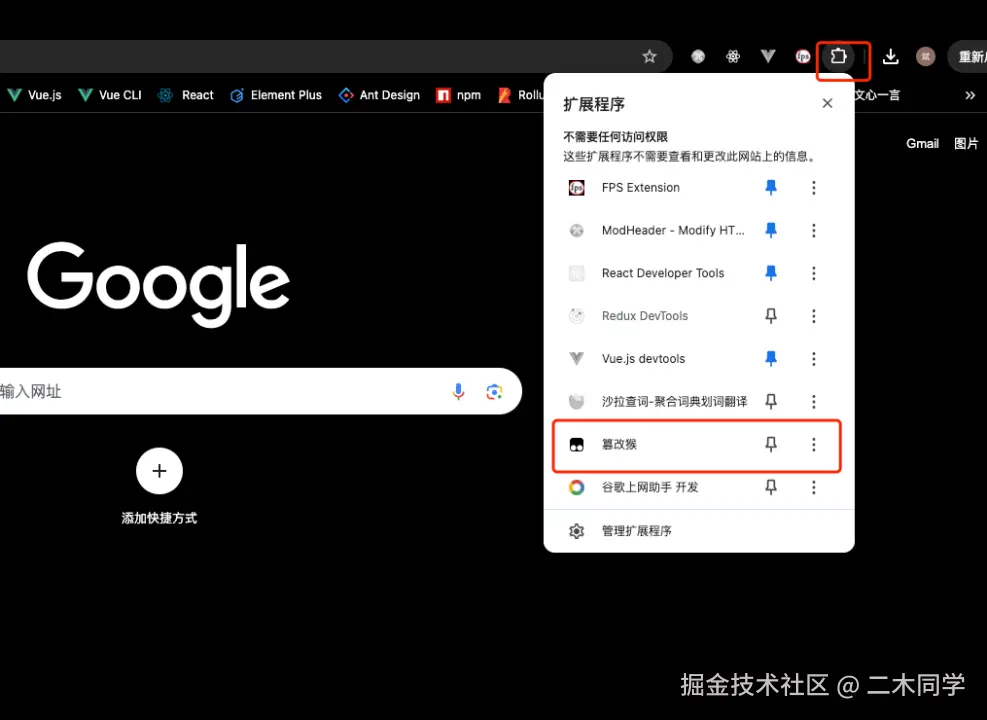Open more options for React Developer Tools
Image resolution: width=987 pixels, height=720 pixels.
(x=813, y=273)
